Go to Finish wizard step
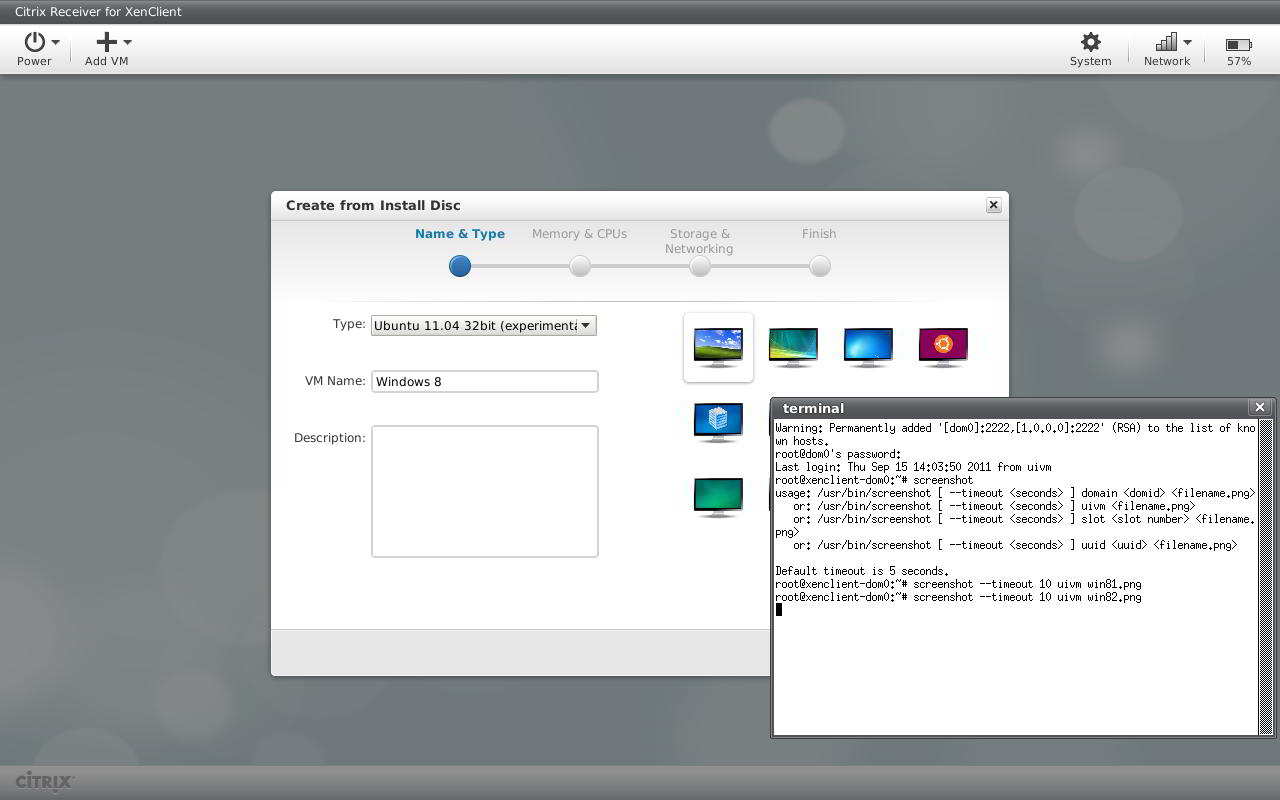 (819, 234)
